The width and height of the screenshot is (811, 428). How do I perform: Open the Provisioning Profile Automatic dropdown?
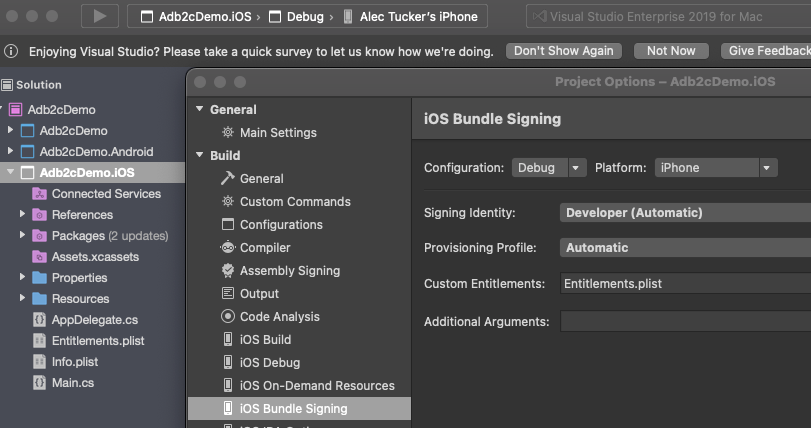pos(685,247)
